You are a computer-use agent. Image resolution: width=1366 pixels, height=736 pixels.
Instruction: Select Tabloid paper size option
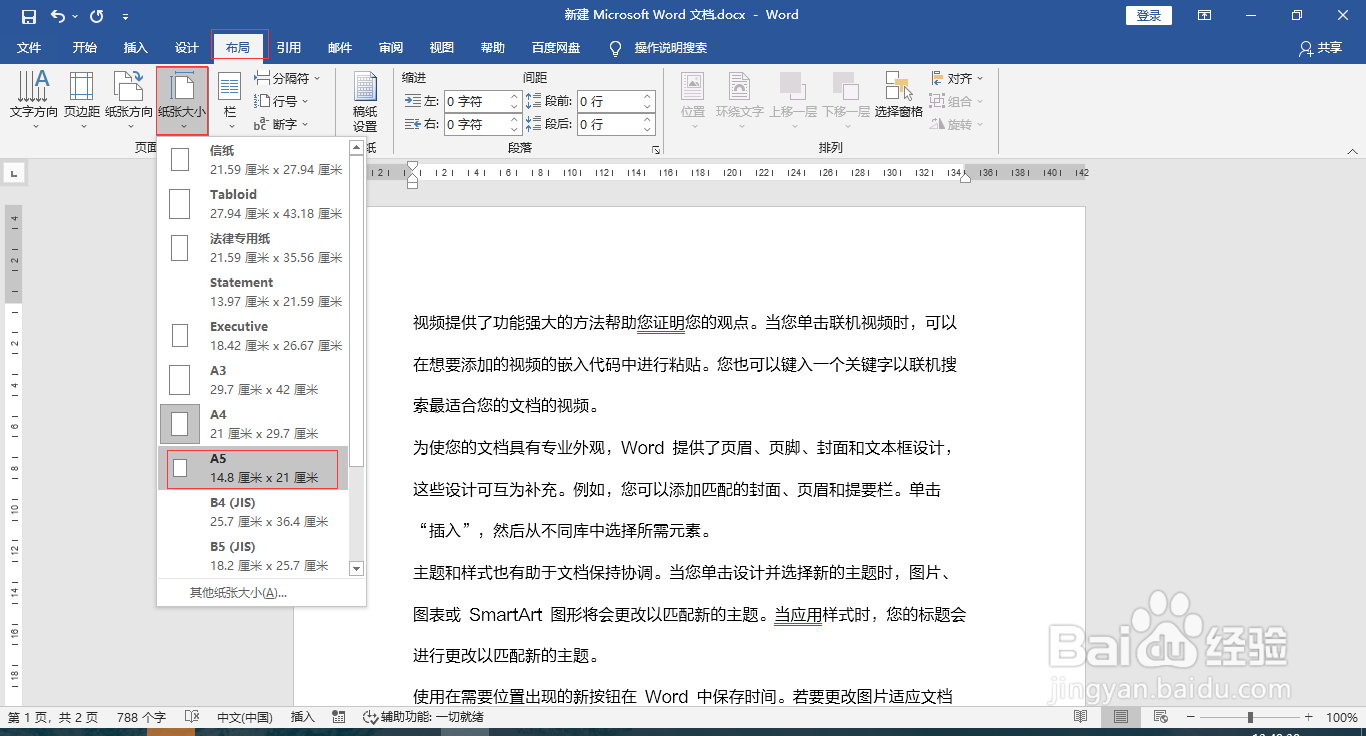tap(254, 204)
